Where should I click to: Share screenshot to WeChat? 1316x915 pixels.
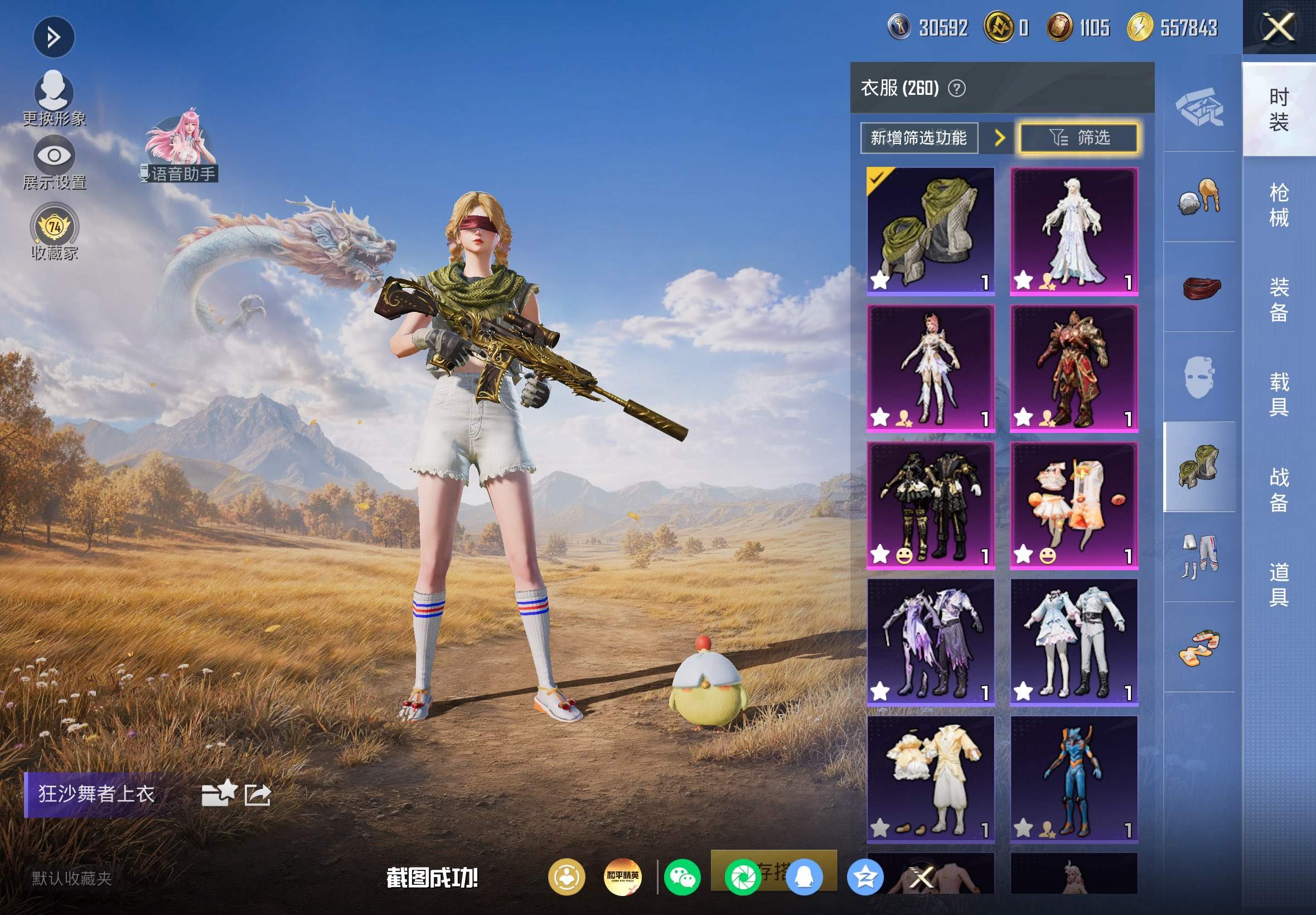point(683,877)
